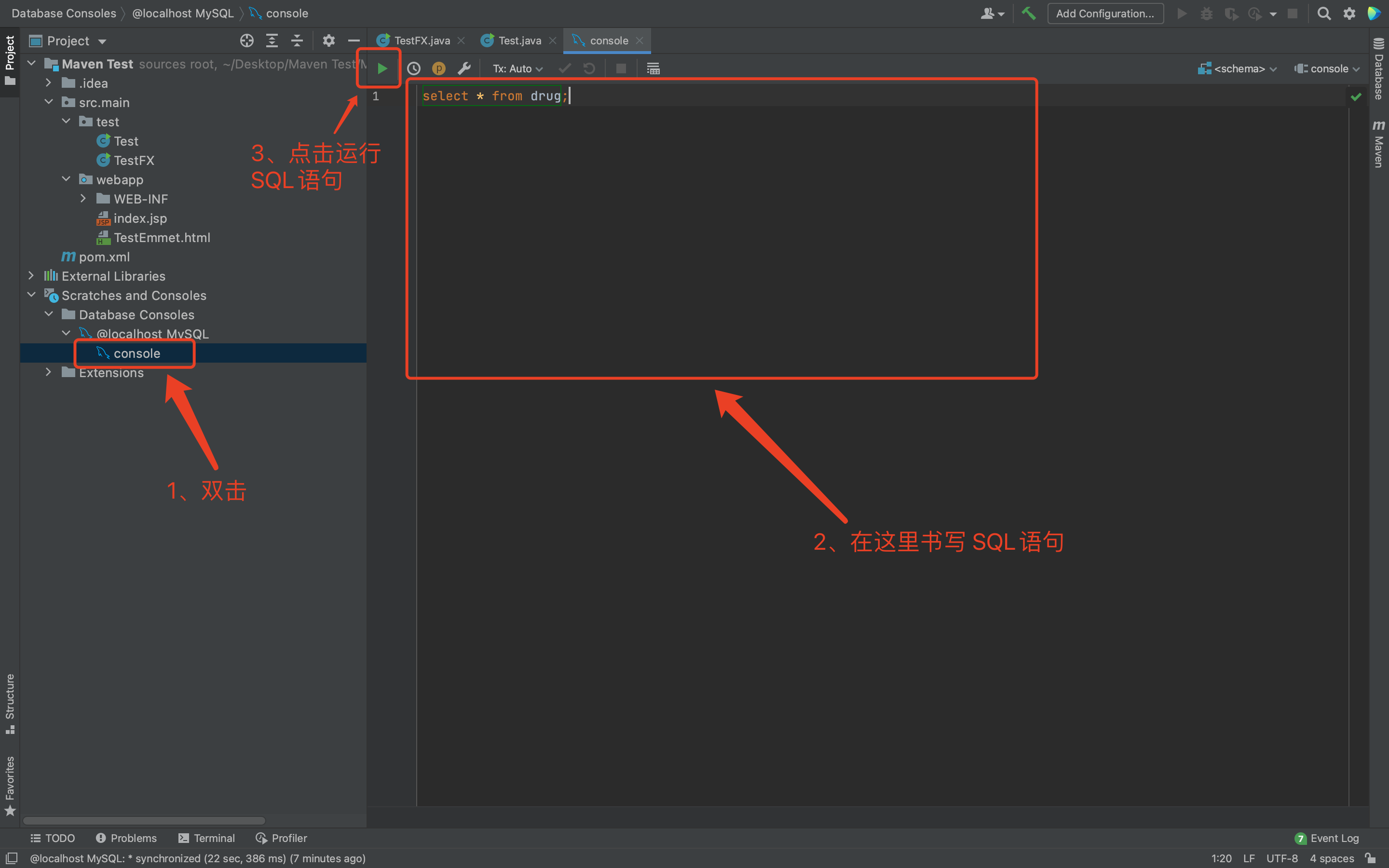Viewport: 1389px width, 868px height.
Task: Toggle the Database tool window button
Action: click(x=1379, y=69)
